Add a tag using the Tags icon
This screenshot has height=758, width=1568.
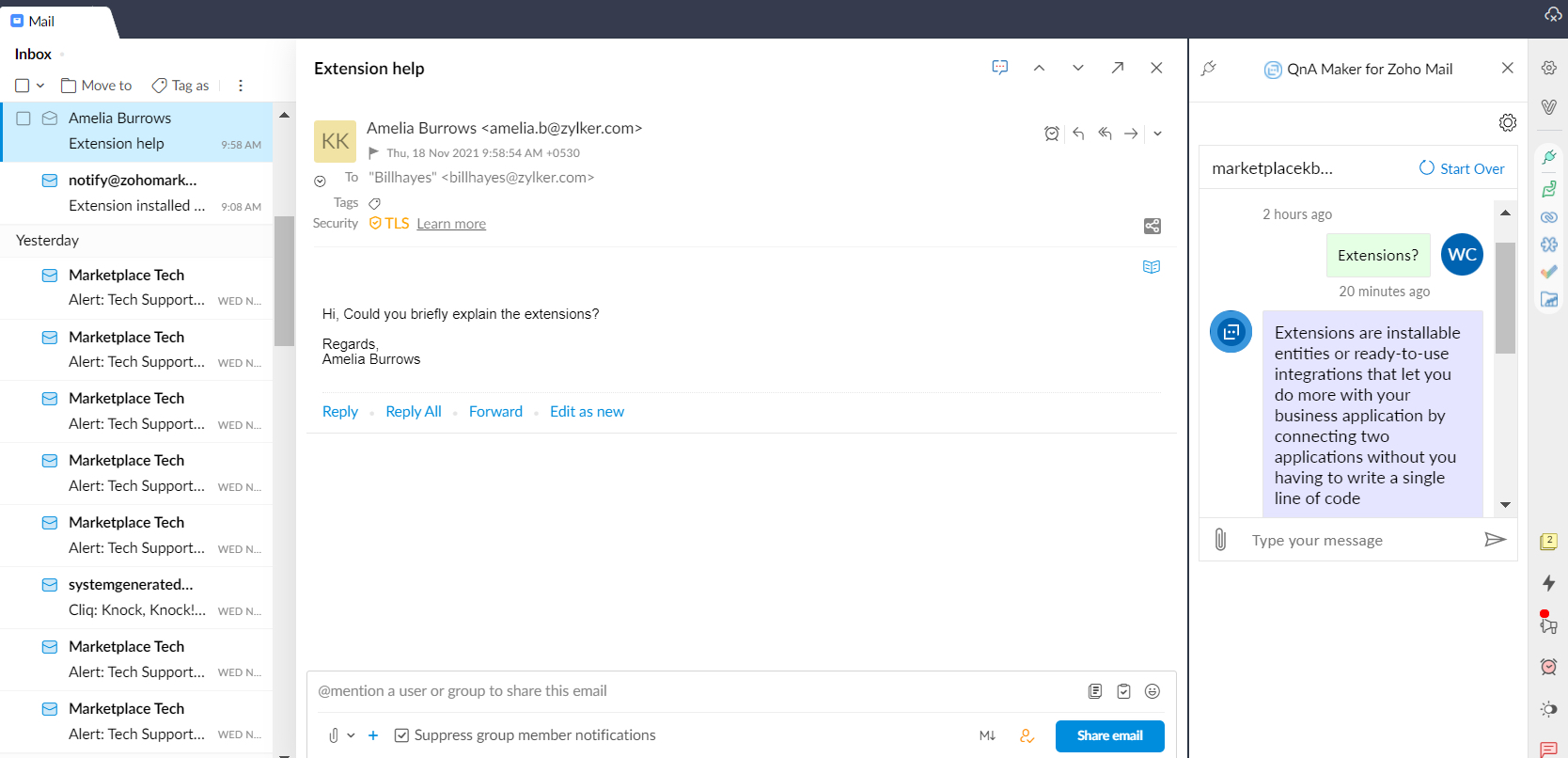pos(374,203)
